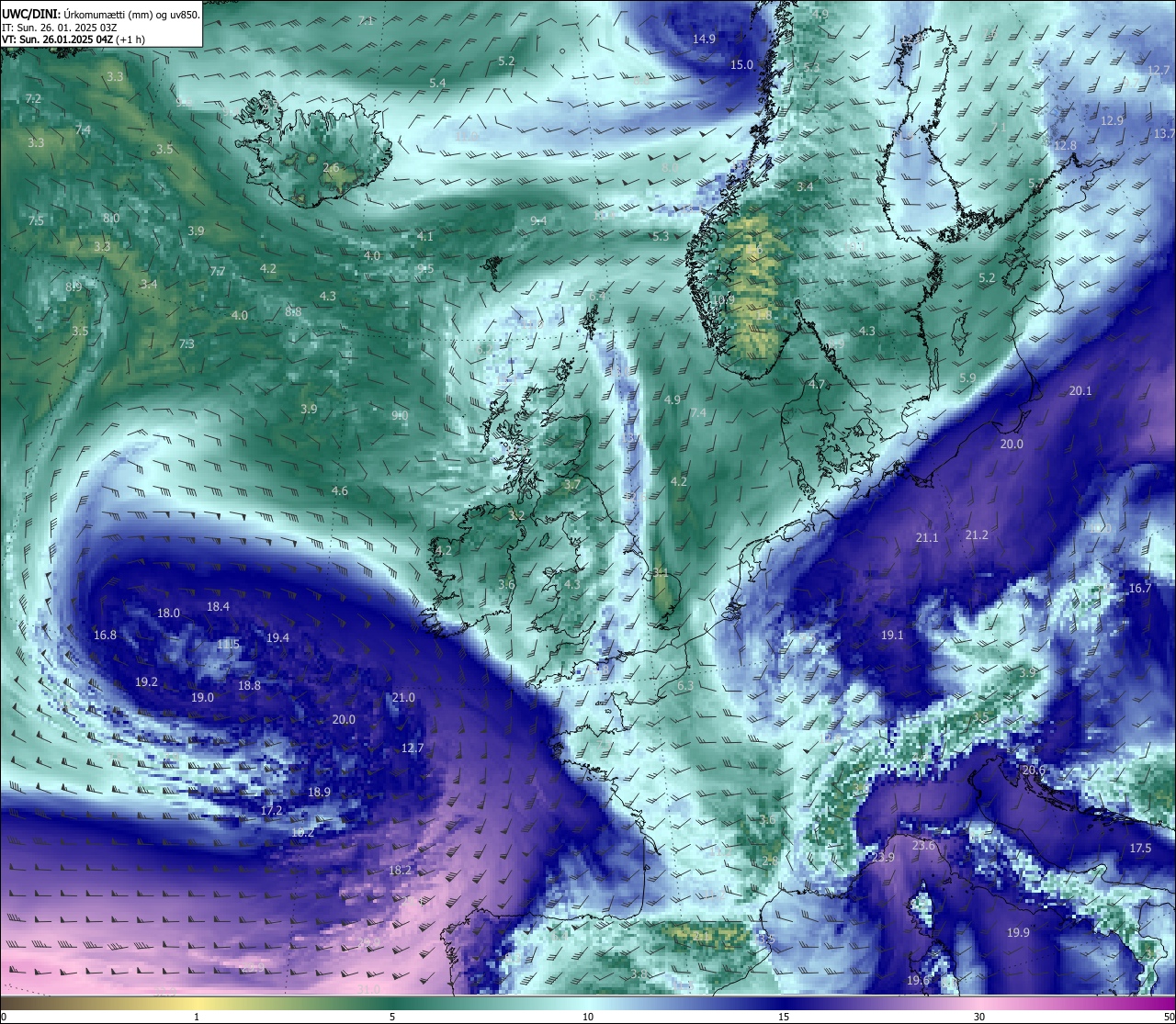Click the 9.5 value on the map

pyautogui.click(x=425, y=269)
